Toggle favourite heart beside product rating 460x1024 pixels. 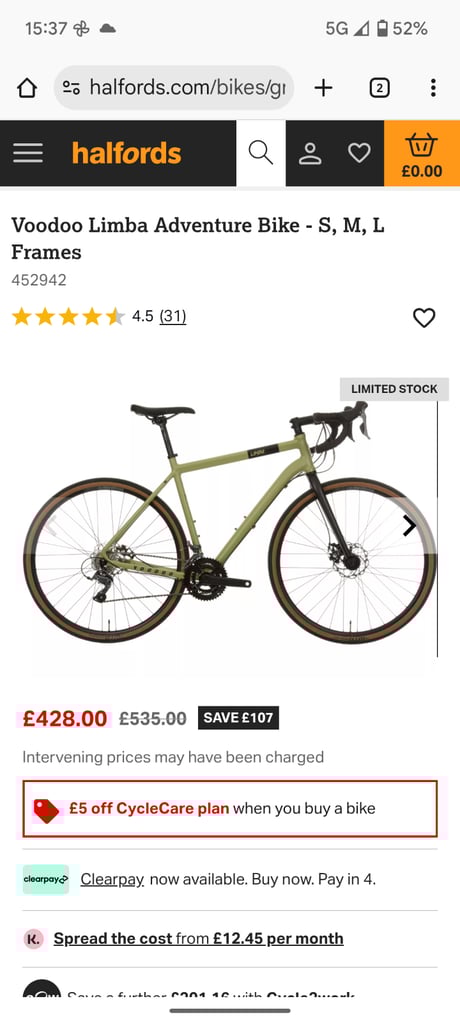point(424,318)
